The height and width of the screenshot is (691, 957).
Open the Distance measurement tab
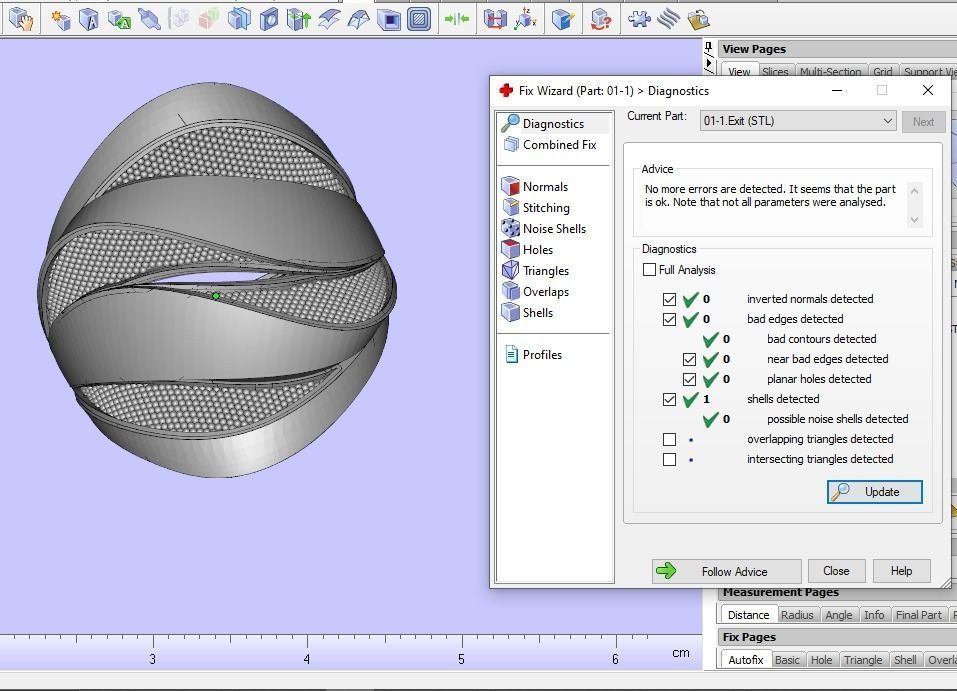(x=748, y=615)
